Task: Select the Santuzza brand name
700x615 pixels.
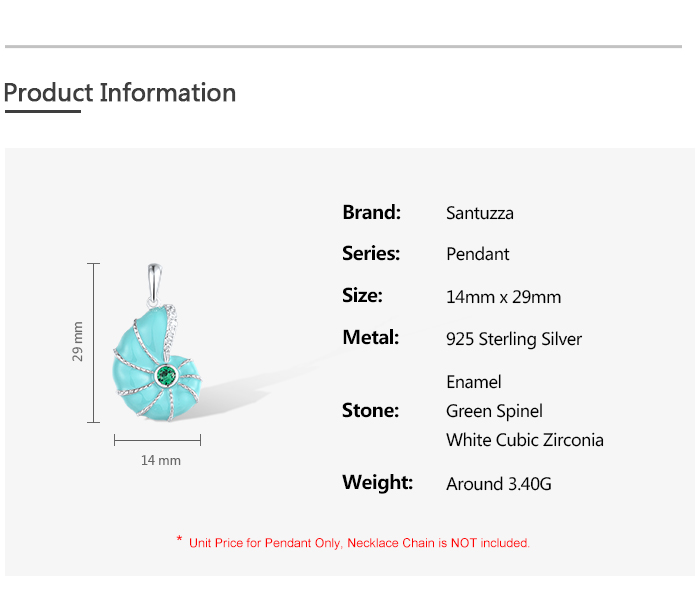Action: [480, 213]
